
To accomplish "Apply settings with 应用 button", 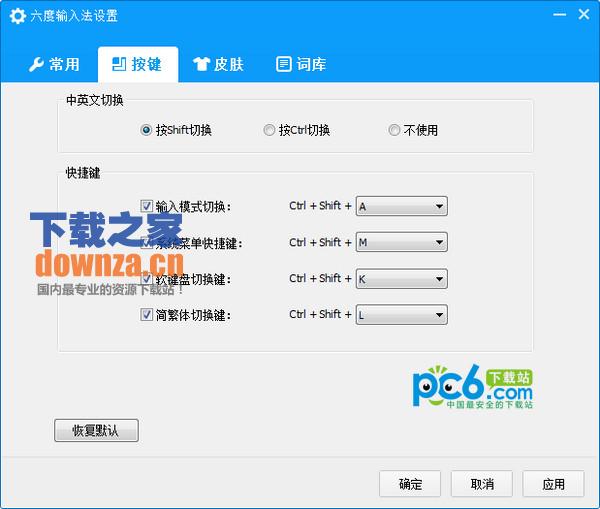I will pos(553,484).
